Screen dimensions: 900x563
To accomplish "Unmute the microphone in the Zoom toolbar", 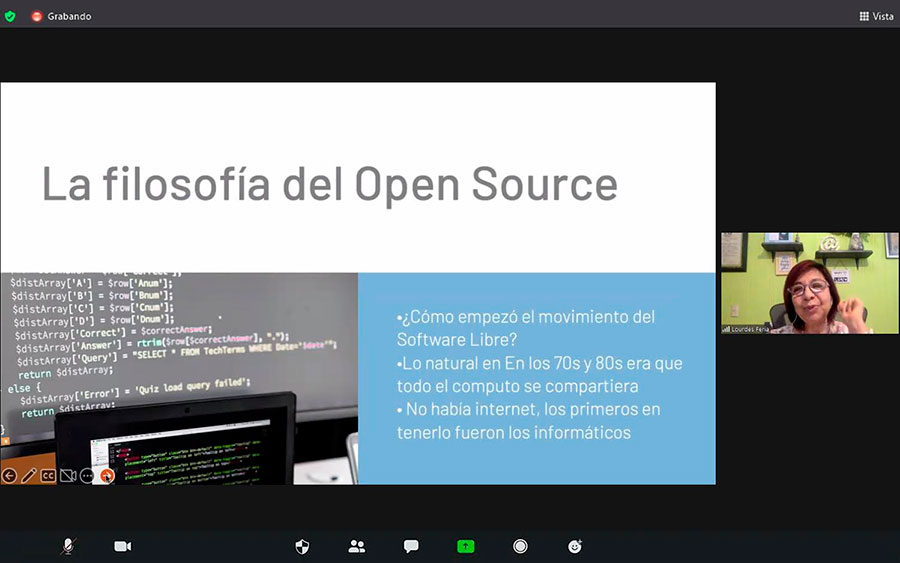I will [68, 546].
